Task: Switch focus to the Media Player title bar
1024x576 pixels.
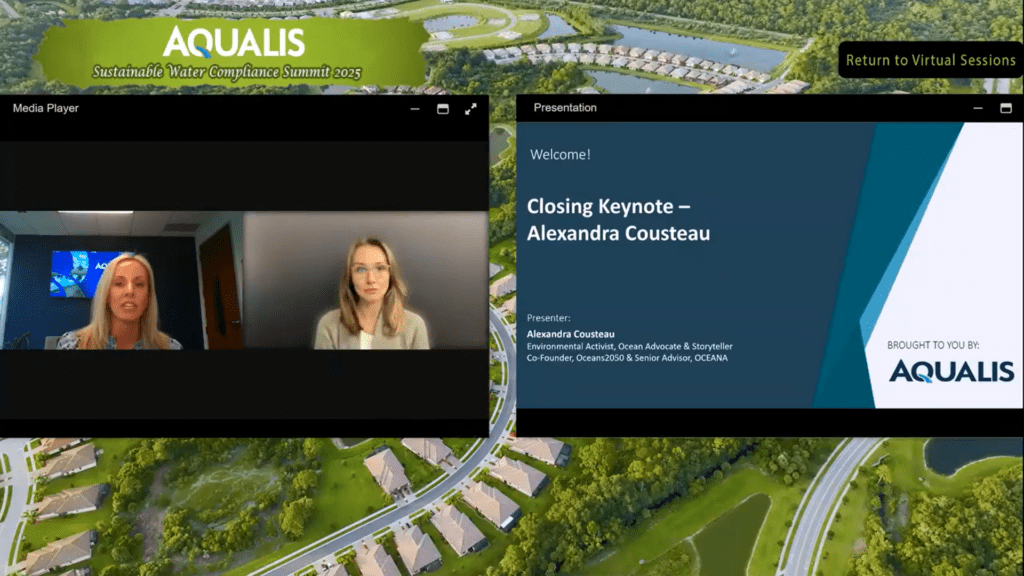Action: (45, 108)
